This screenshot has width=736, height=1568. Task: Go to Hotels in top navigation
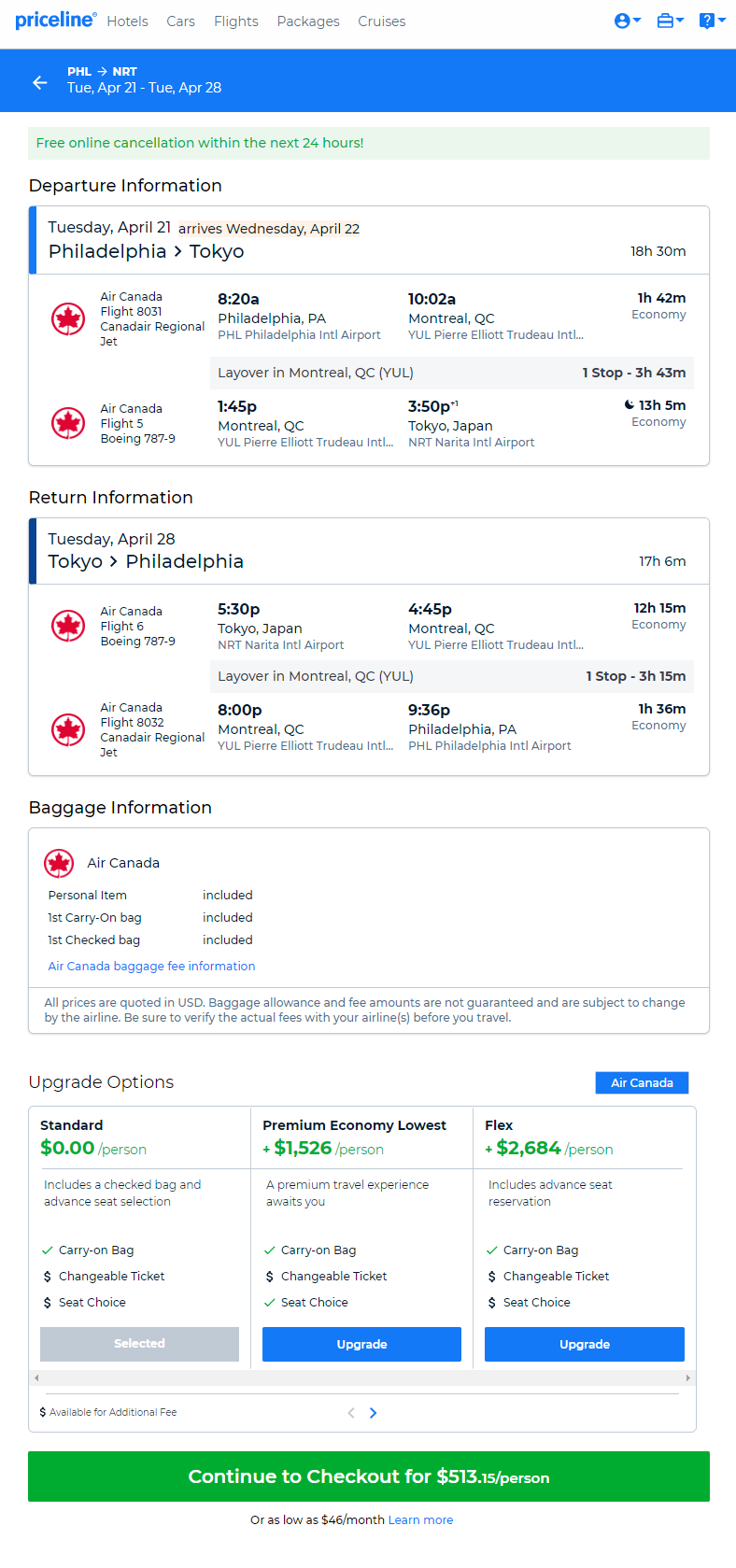pos(127,21)
